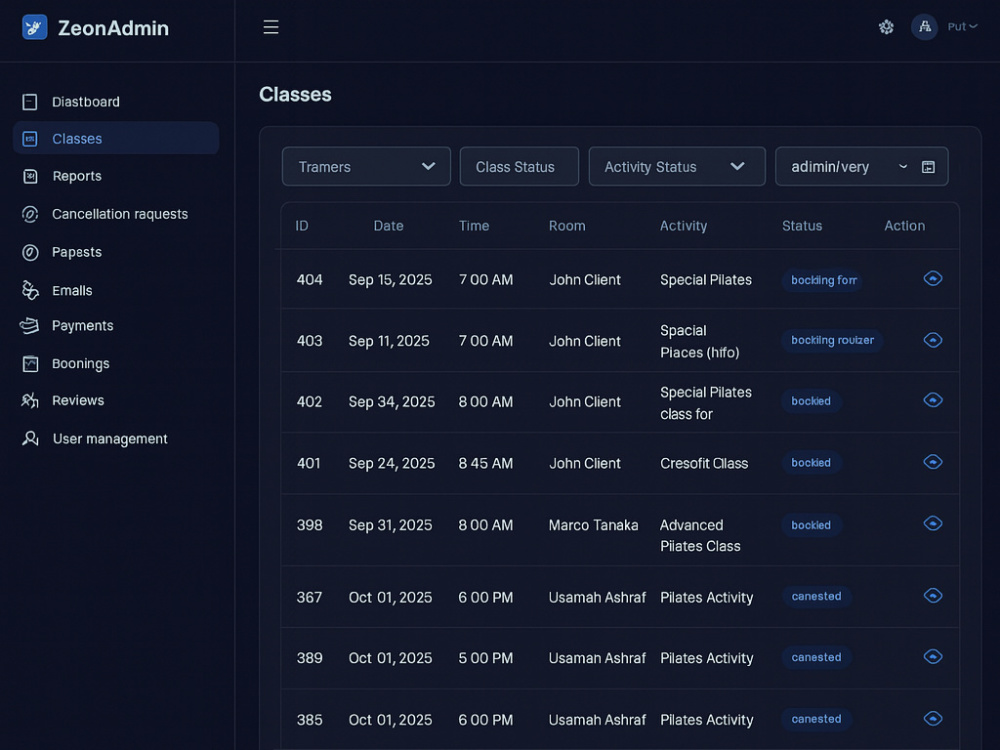Image resolution: width=1000 pixels, height=750 pixels.
Task: View class 385 via eye icon
Action: coord(933,719)
